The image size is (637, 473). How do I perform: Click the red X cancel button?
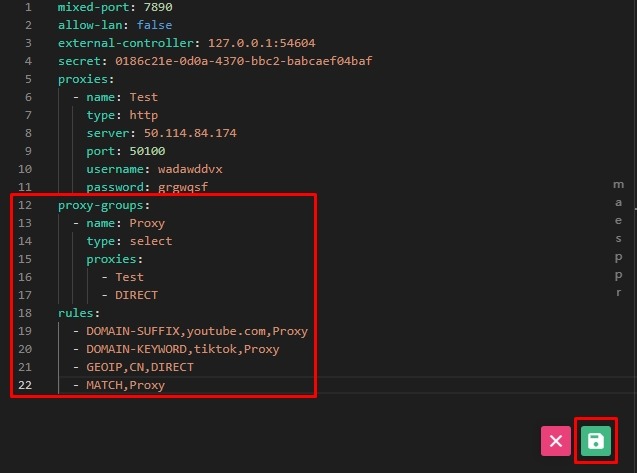[x=556, y=441]
